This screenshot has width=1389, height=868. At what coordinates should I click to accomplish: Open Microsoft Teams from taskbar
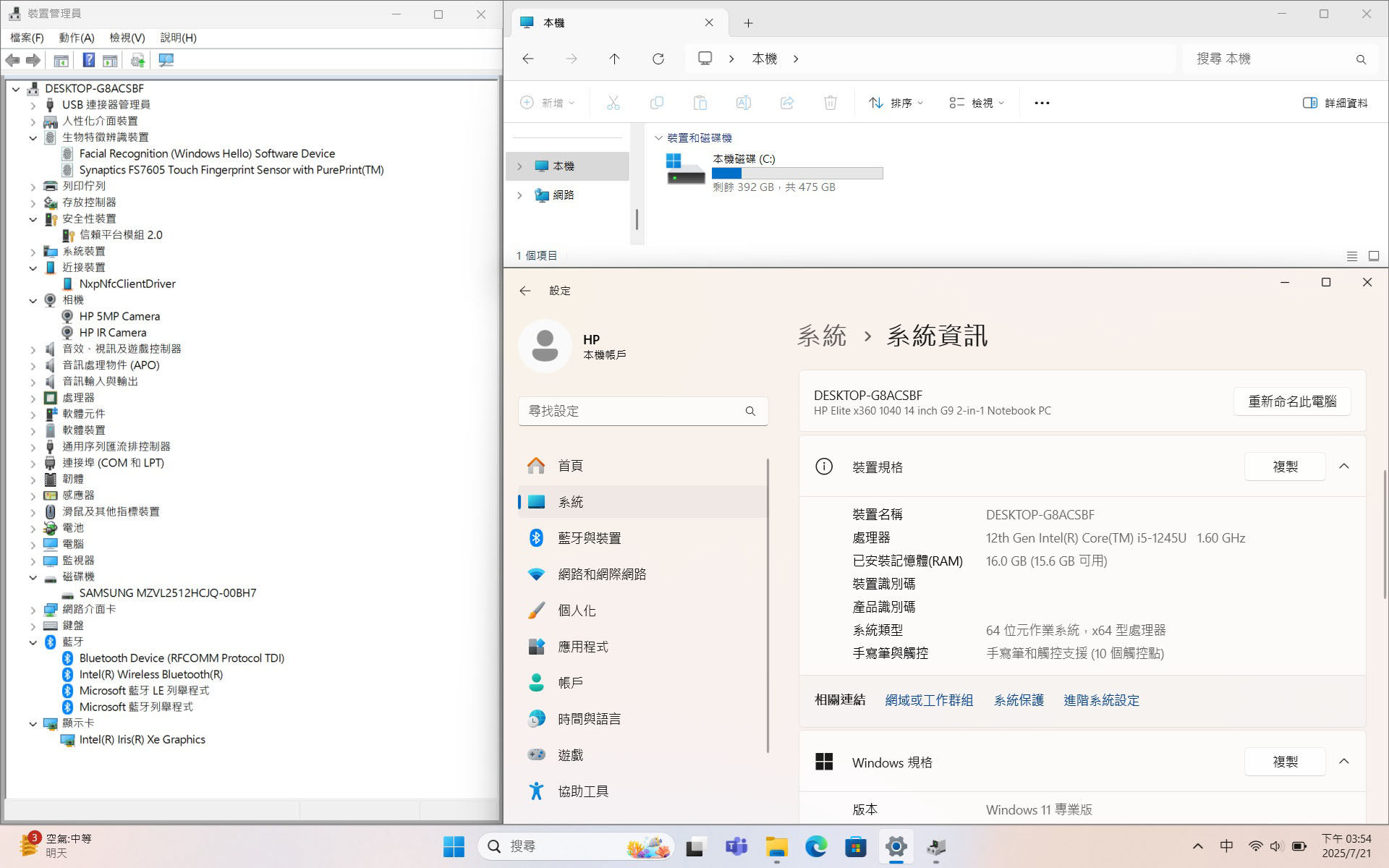(x=736, y=846)
